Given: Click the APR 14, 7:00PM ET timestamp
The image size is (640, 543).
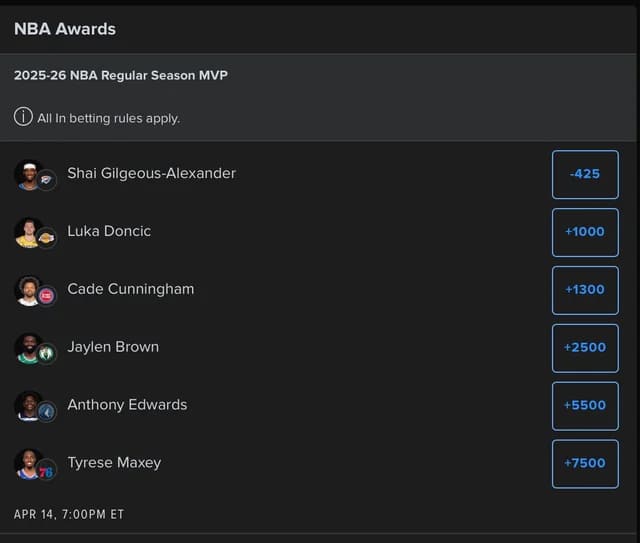Looking at the screenshot, I should click(x=69, y=514).
